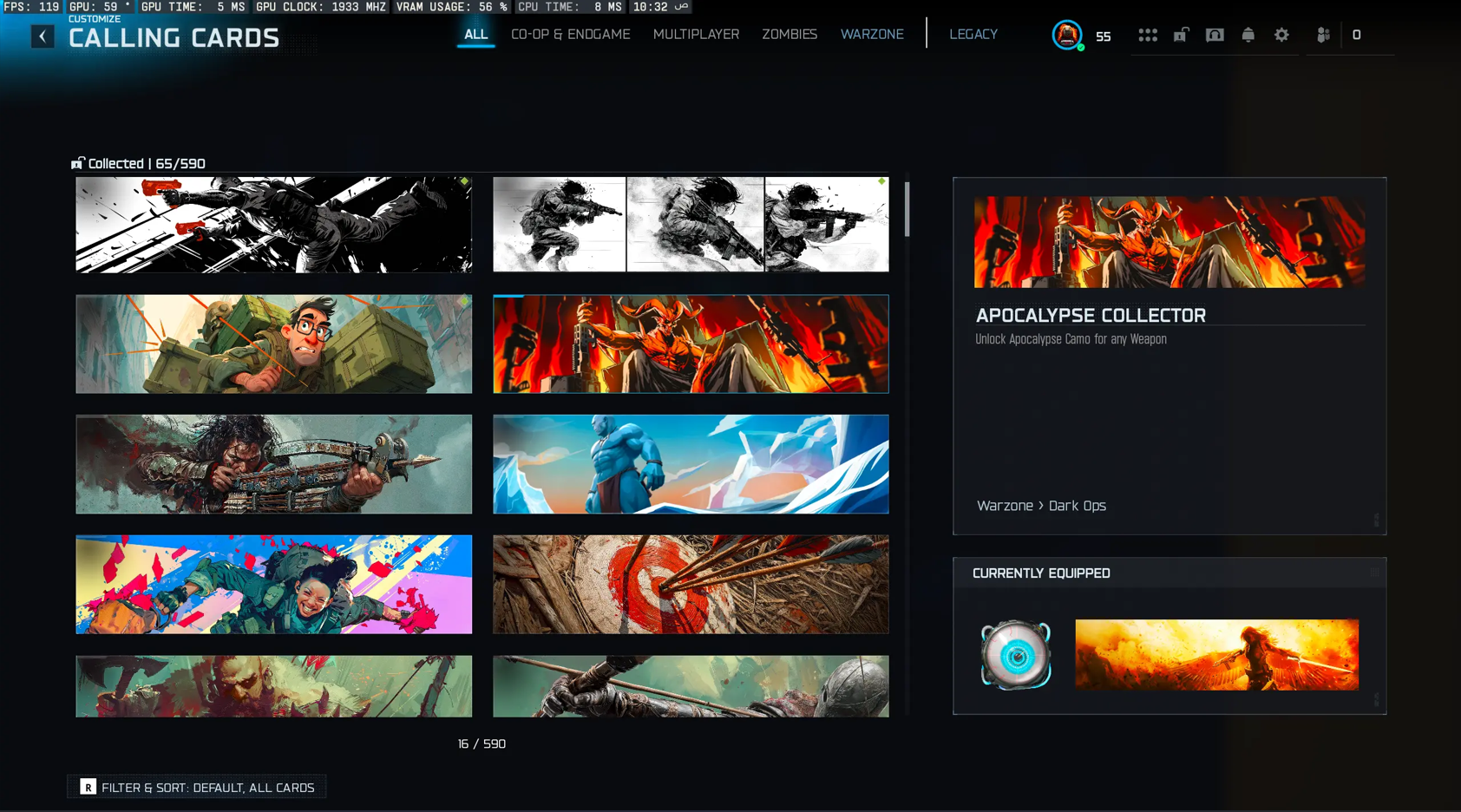
Task: Switch to the CO-OP & ENDGAME tab
Action: 571,35
